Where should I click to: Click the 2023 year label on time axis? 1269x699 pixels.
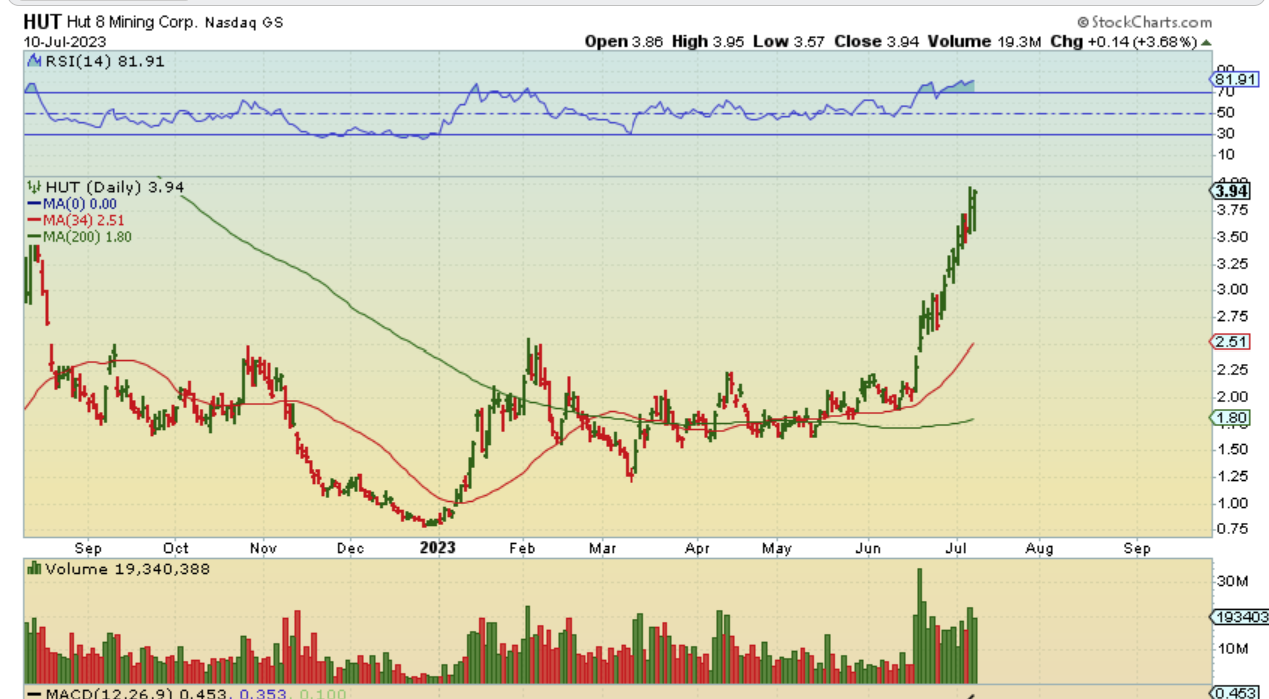click(438, 548)
